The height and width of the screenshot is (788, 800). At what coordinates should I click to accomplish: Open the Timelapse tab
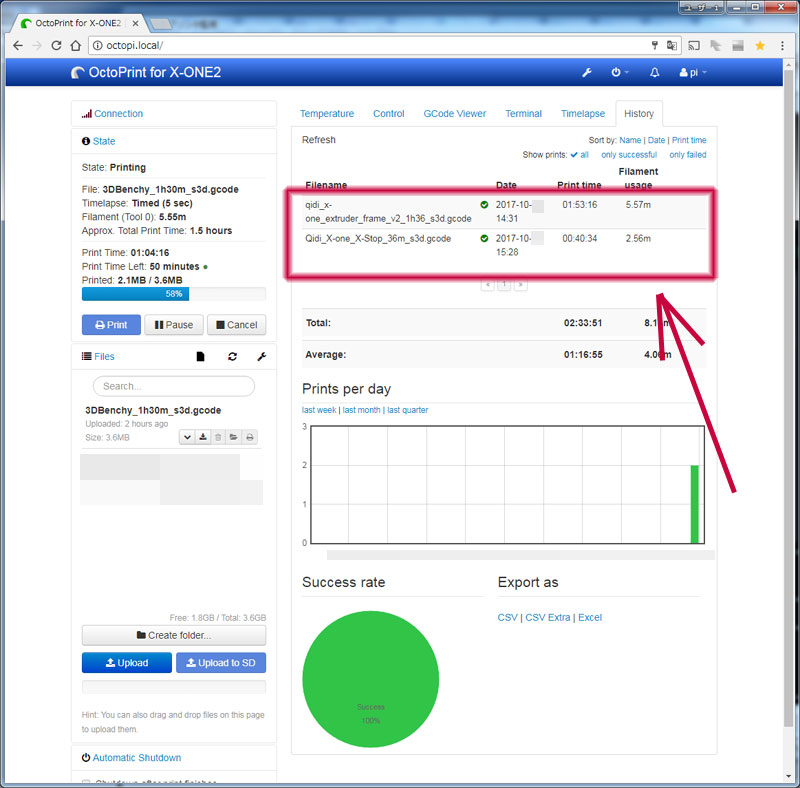click(583, 114)
